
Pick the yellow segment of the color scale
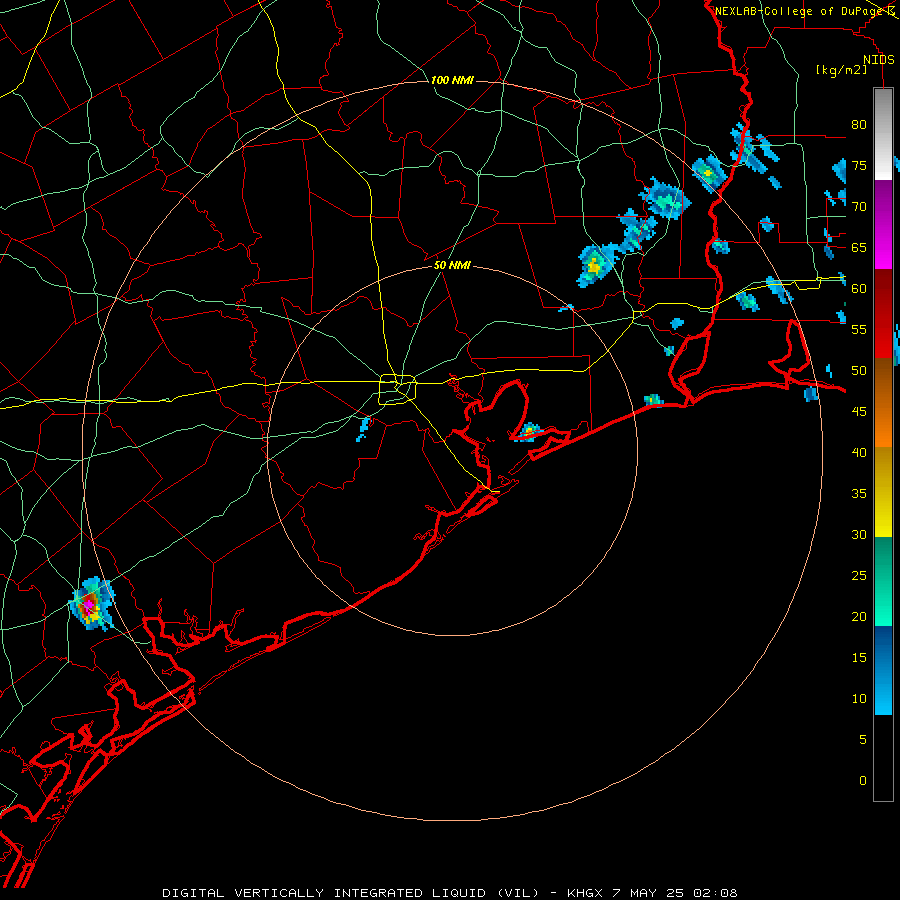[x=883, y=492]
